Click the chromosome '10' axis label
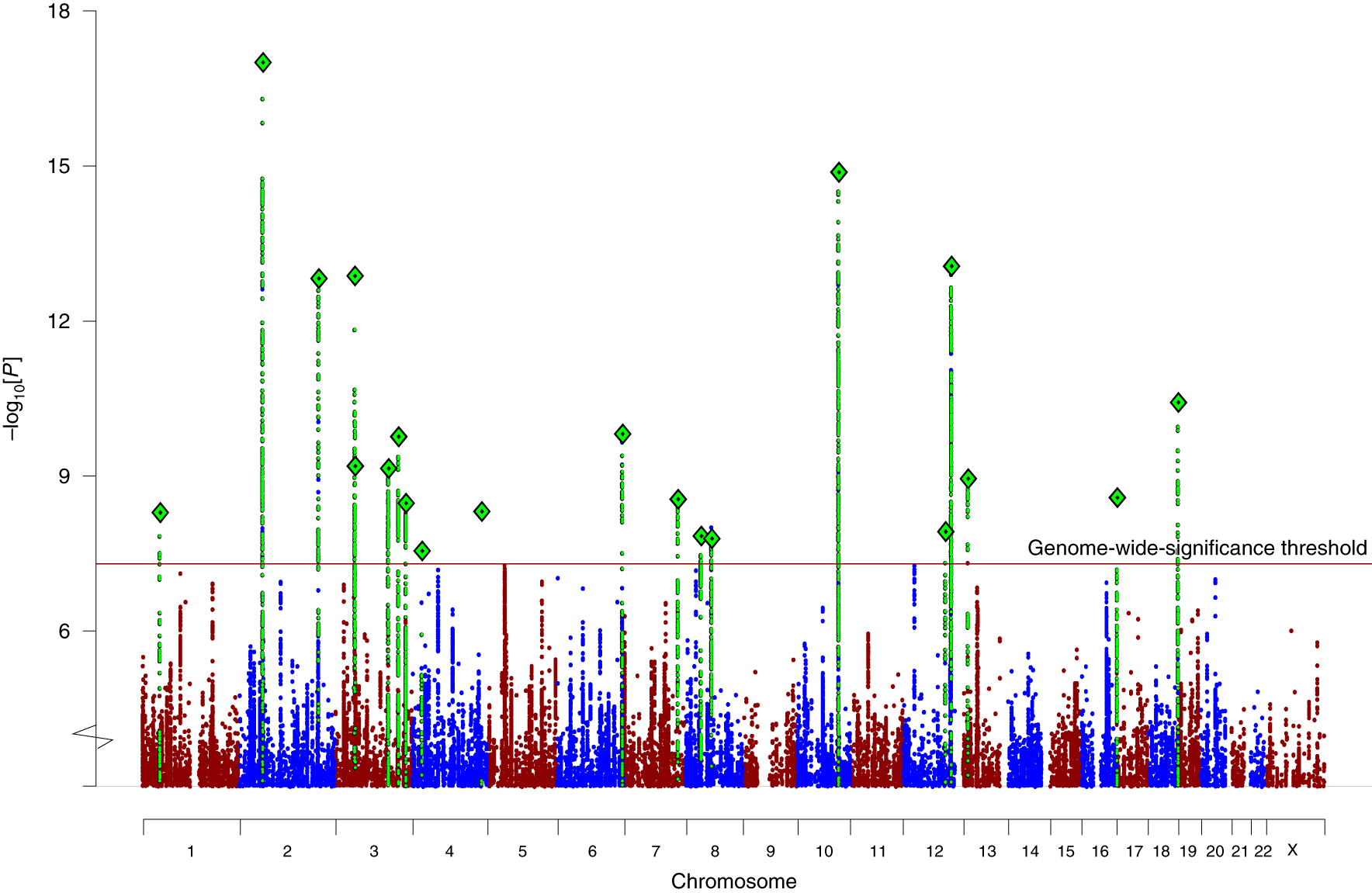Image resolution: width=1372 pixels, height=893 pixels. [824, 852]
